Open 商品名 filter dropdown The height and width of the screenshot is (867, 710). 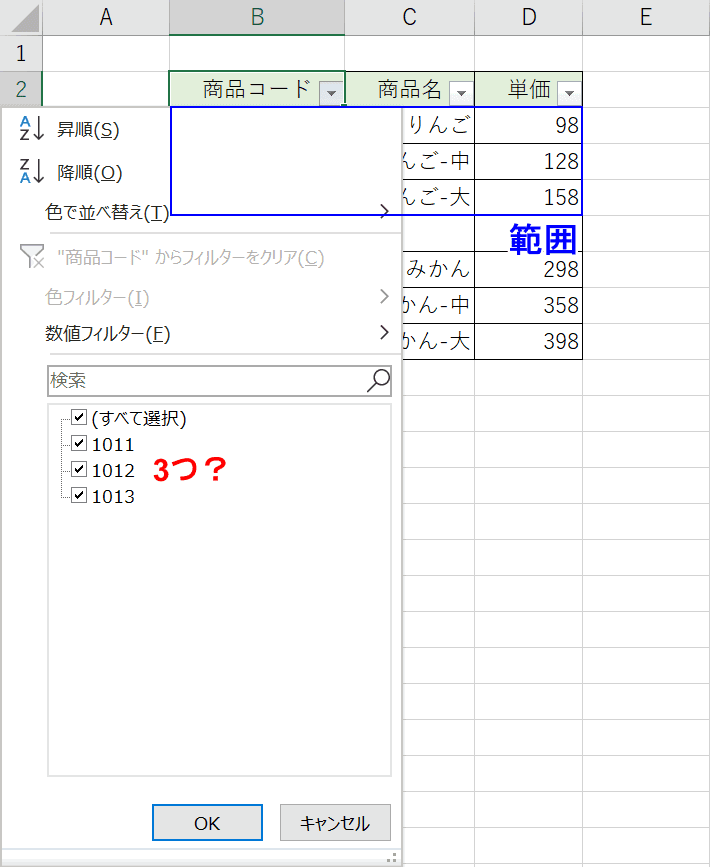[461, 93]
